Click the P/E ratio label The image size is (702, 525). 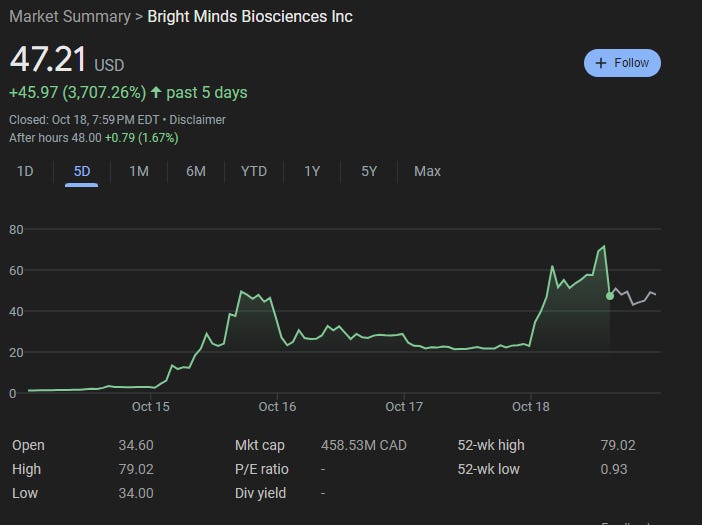click(262, 470)
